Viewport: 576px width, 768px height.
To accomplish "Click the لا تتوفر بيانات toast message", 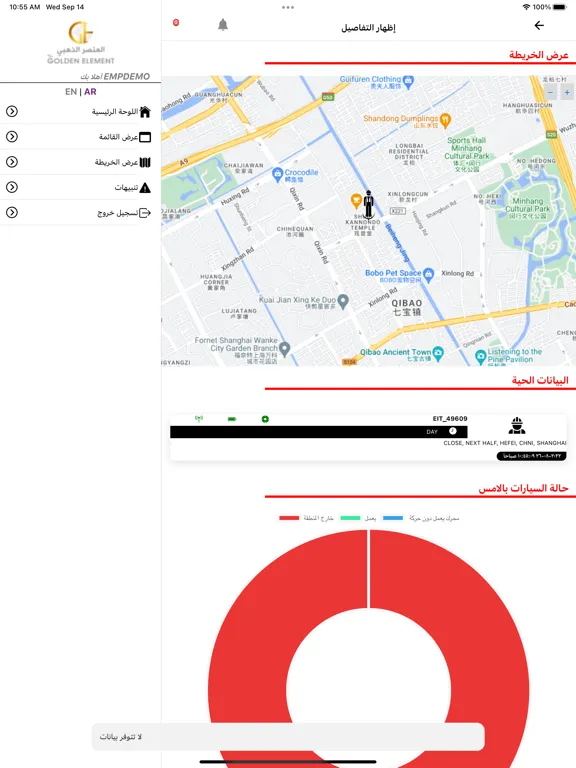I will coord(288,737).
